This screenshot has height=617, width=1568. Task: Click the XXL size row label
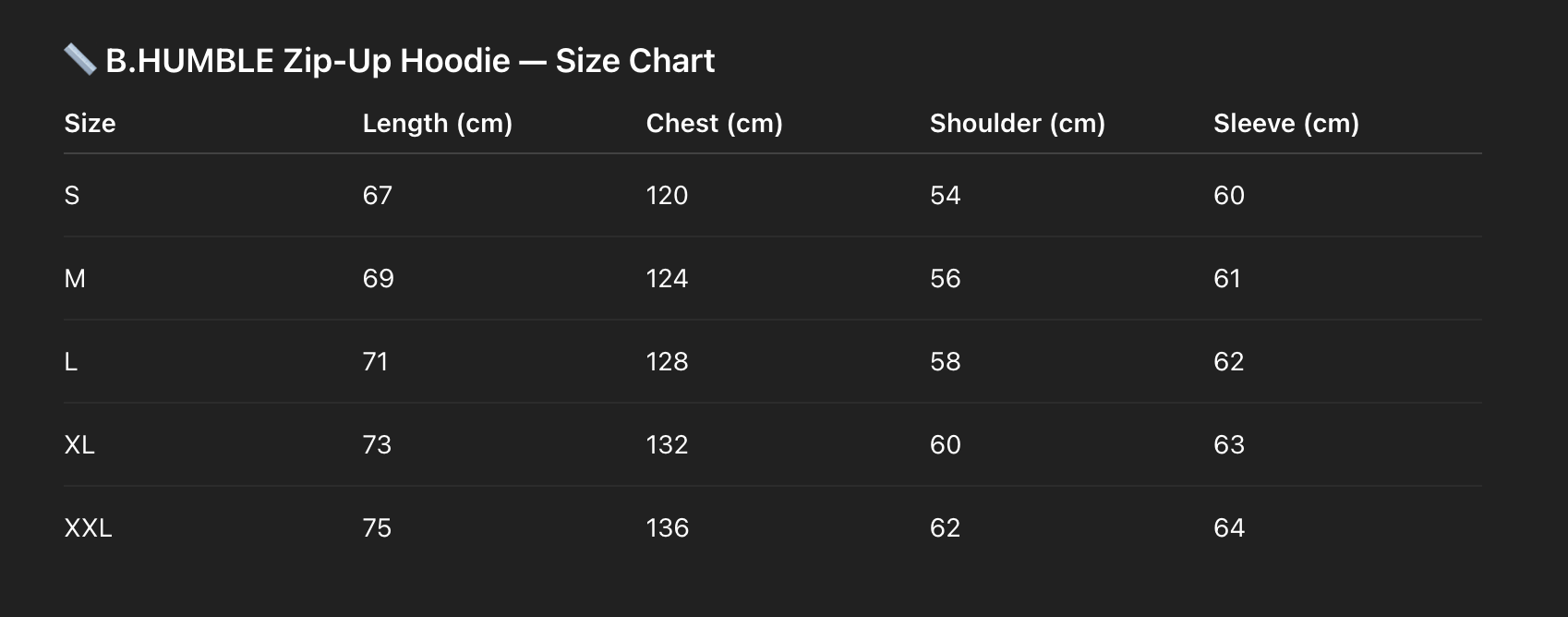coord(88,527)
